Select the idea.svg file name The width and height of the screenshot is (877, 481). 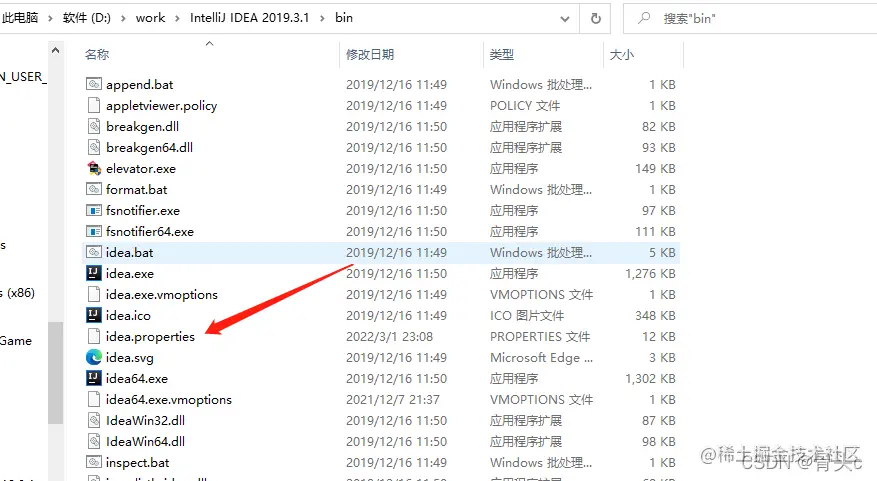(x=130, y=358)
